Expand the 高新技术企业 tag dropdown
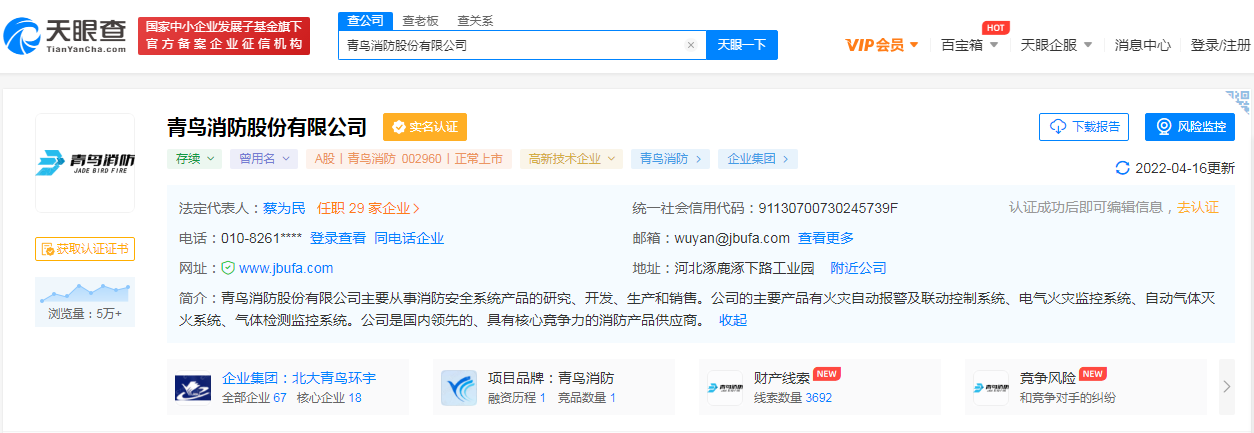 click(x=571, y=158)
